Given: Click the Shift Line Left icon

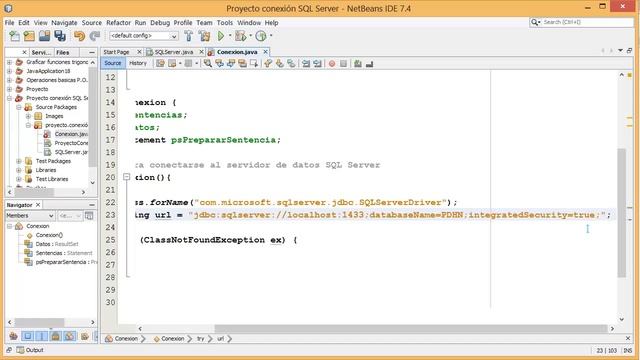Looking at the screenshot, I should (x=306, y=63).
